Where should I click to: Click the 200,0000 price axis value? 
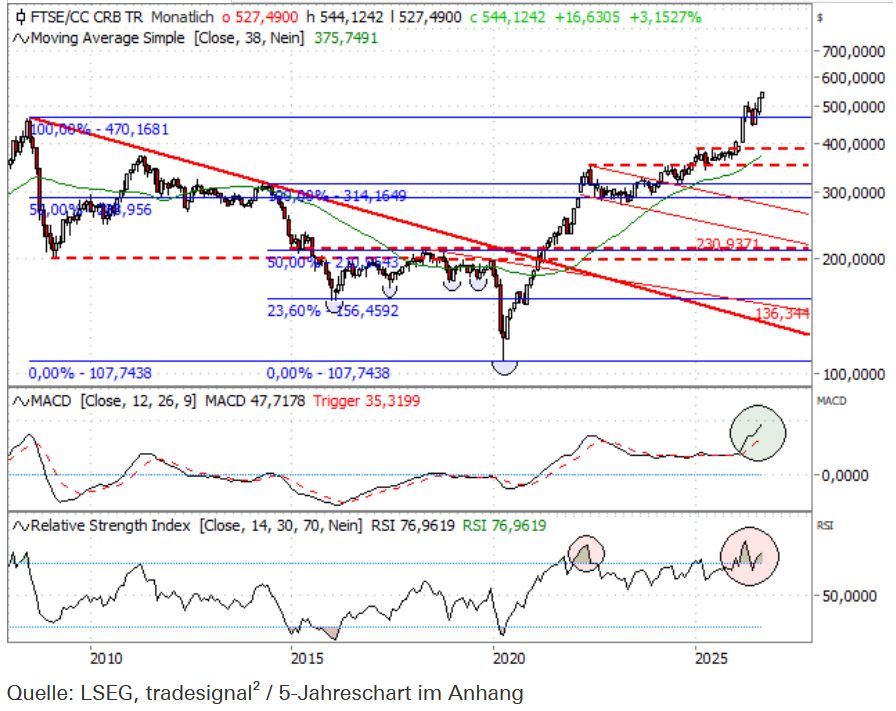click(854, 259)
